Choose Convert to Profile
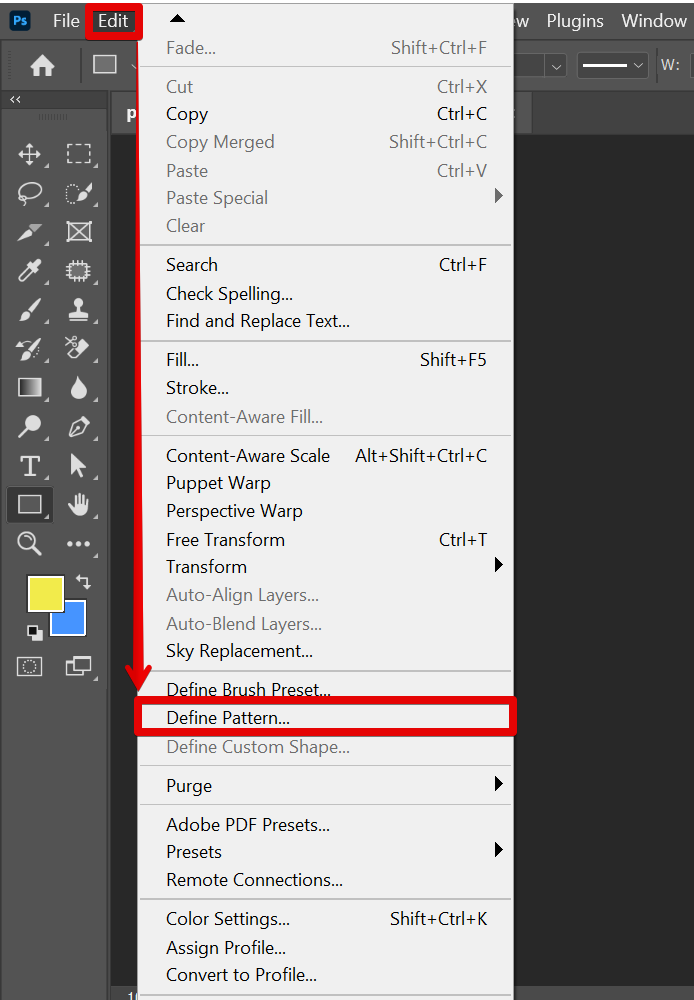The height and width of the screenshot is (1000, 694). (326, 974)
